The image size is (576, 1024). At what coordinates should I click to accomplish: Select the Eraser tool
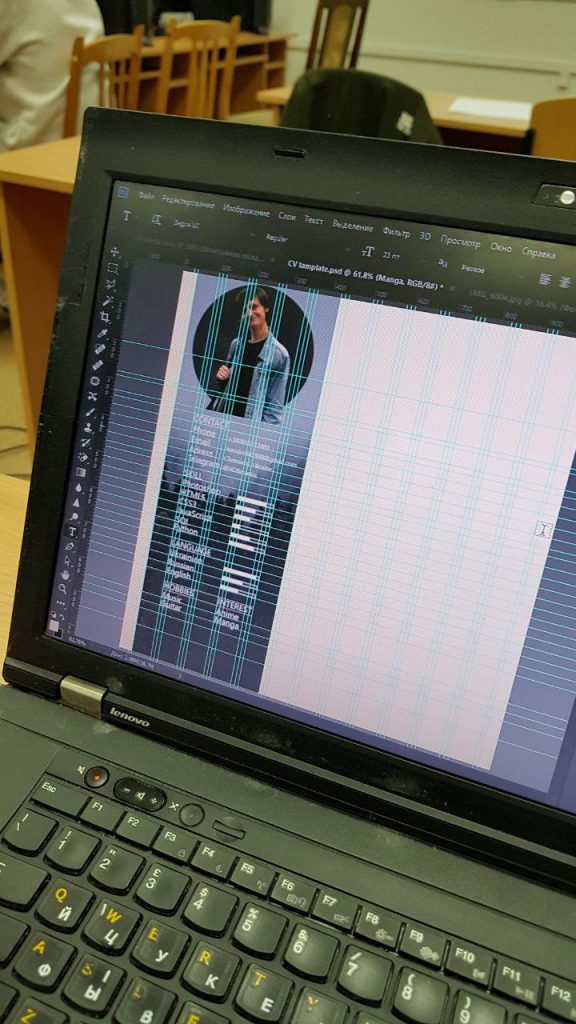(83, 456)
